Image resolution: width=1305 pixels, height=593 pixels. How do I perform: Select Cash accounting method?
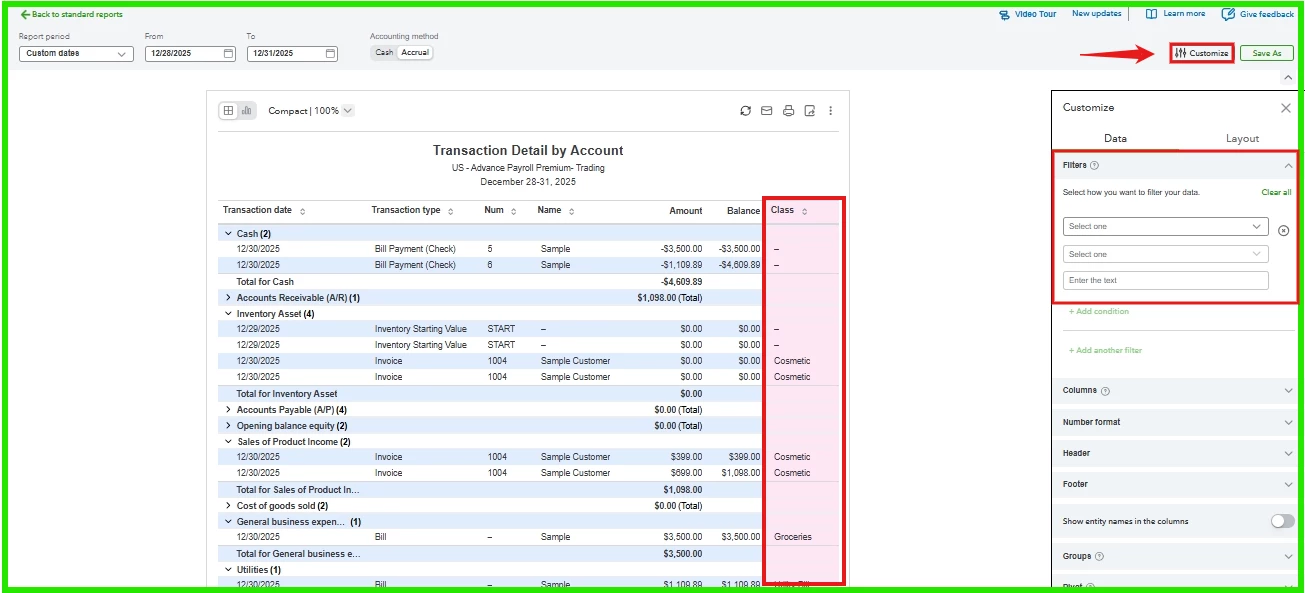click(384, 53)
